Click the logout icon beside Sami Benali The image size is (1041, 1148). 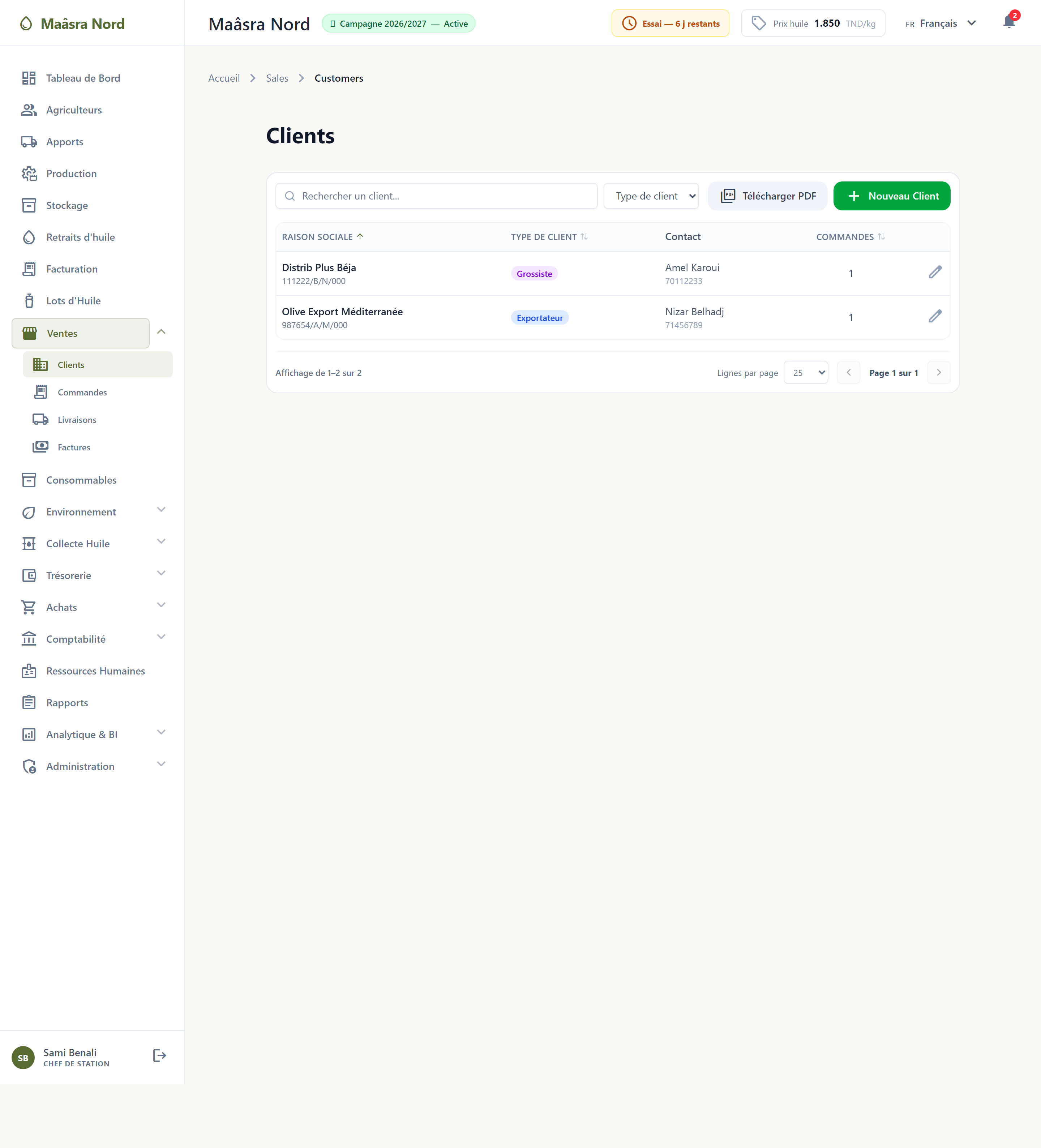pos(159,1055)
